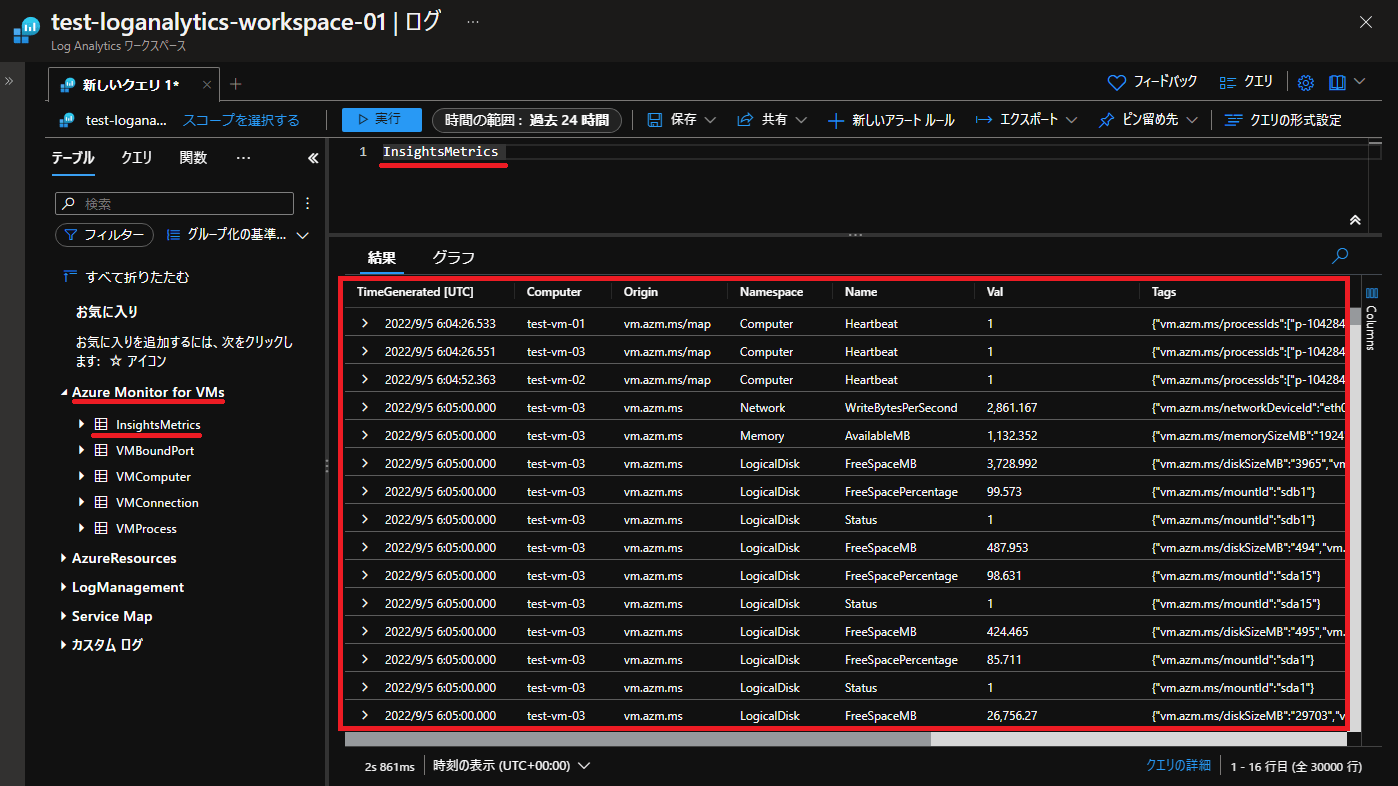Click the vertical results scrollbar
The width and height of the screenshot is (1398, 786).
coord(1354,317)
